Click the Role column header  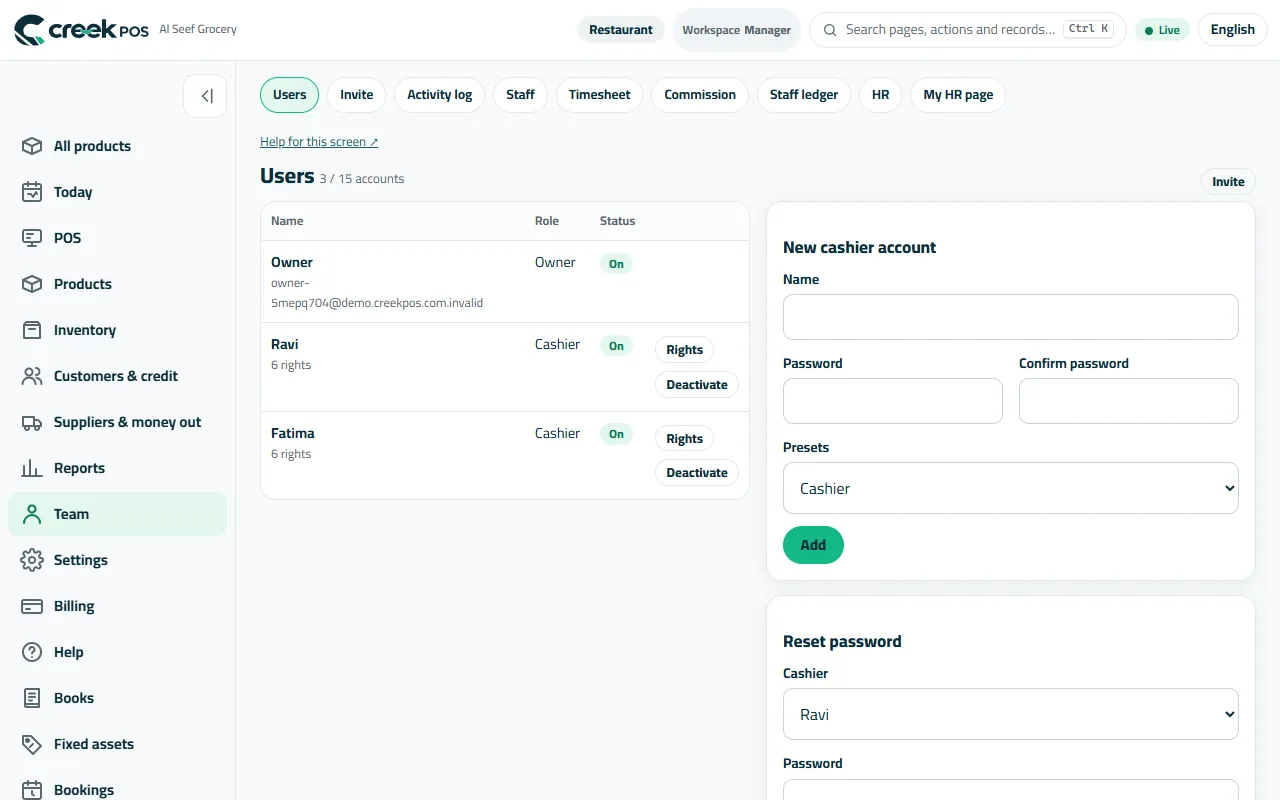click(547, 221)
